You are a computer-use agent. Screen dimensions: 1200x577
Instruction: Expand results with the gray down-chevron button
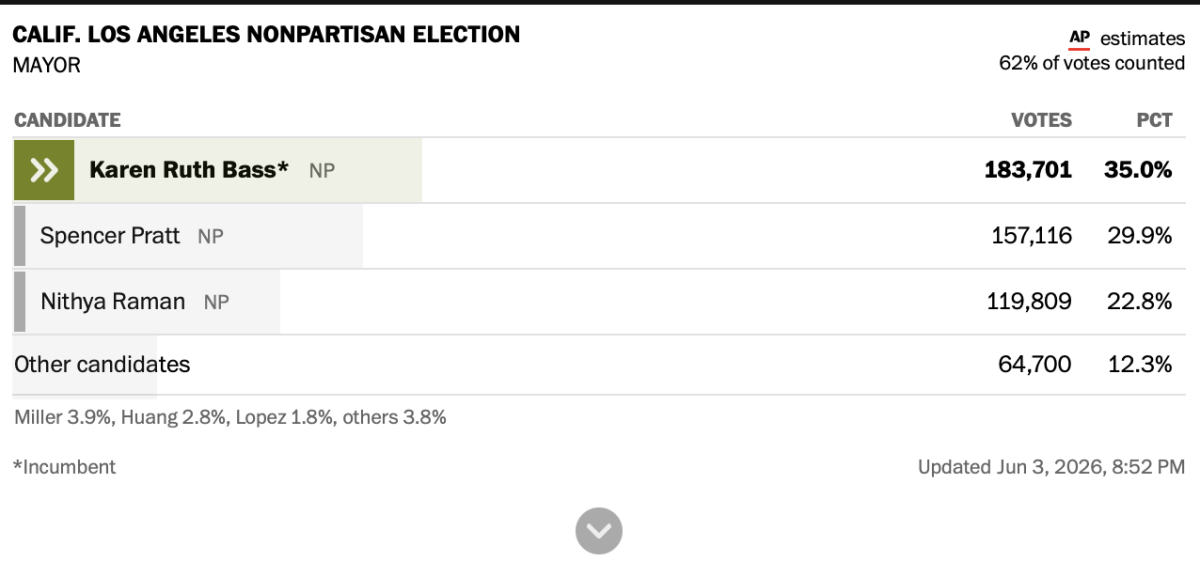(599, 531)
